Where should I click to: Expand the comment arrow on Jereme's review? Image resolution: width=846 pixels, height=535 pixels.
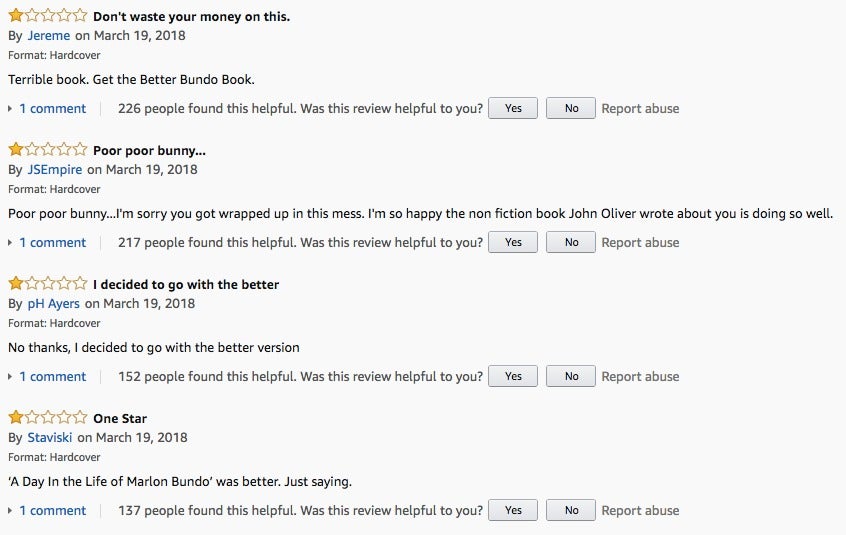tap(10, 109)
